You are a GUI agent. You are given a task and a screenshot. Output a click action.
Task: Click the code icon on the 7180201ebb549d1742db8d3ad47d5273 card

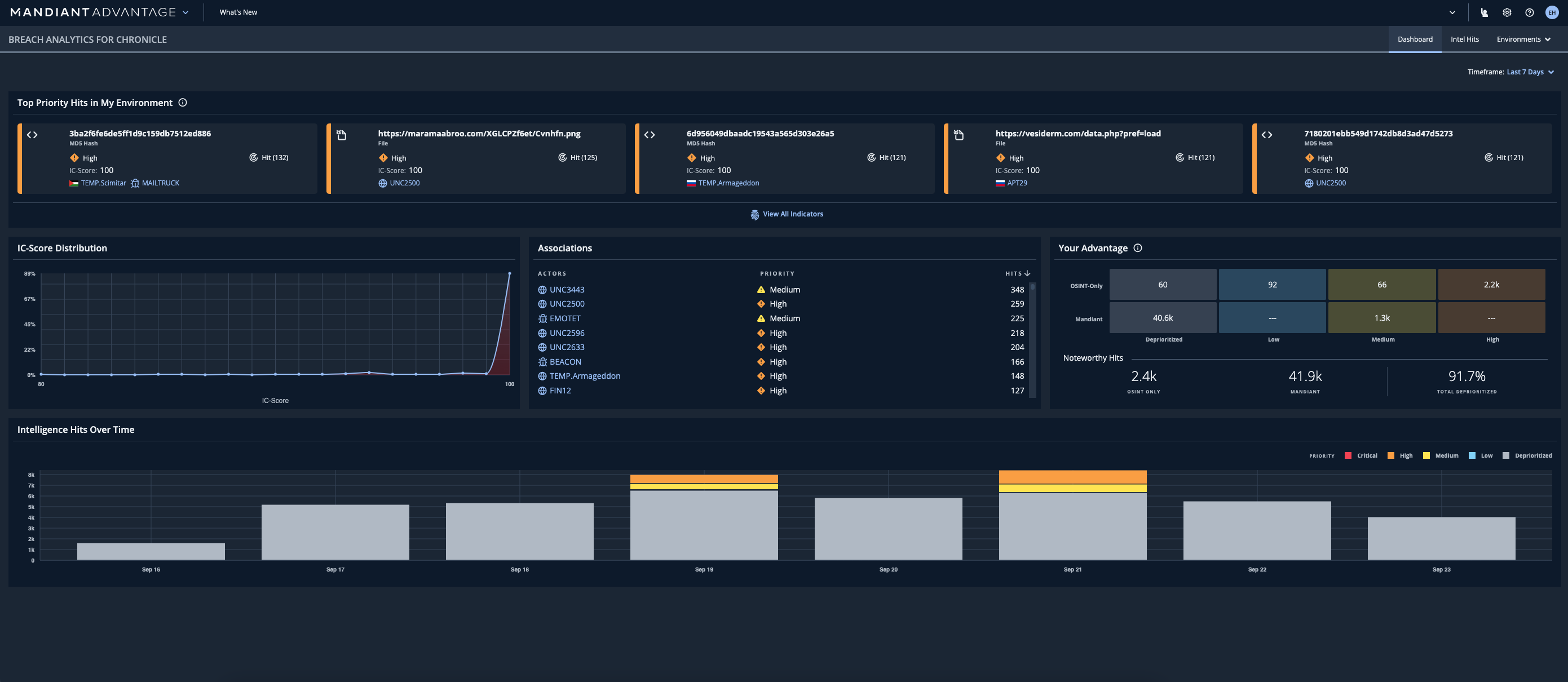[1267, 135]
